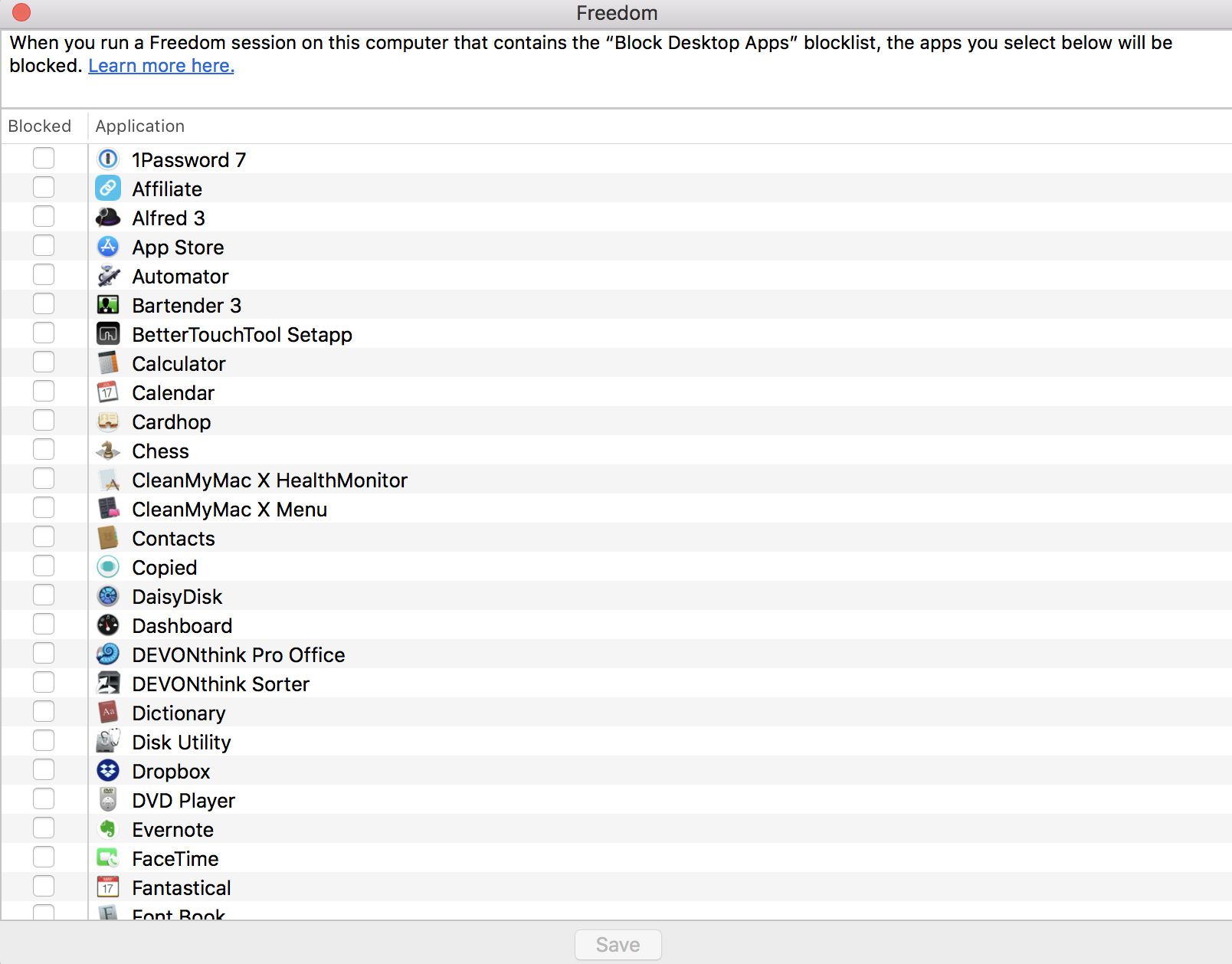Click the 1Password 7 app icon
This screenshot has width=1232, height=964.
click(108, 159)
